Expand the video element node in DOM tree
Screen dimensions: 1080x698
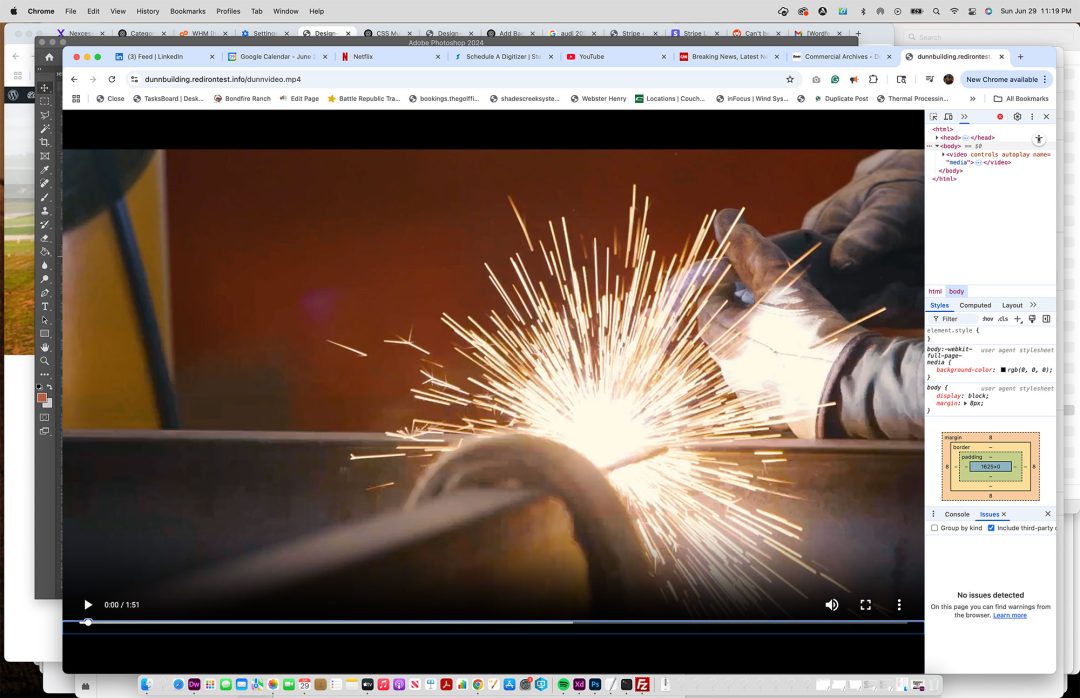943,155
